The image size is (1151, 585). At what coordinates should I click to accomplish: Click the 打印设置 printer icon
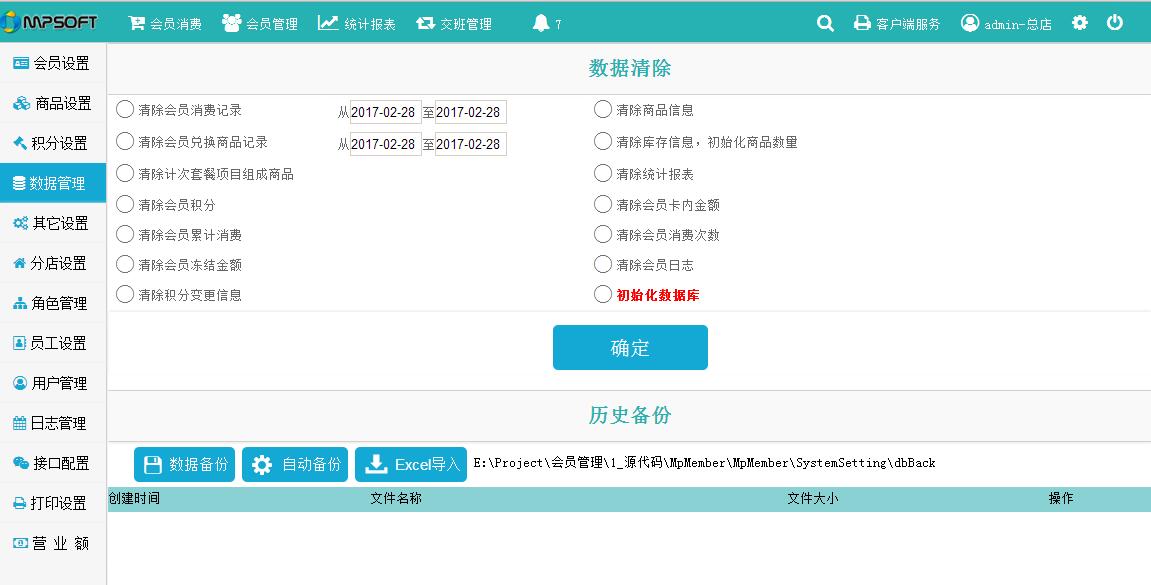pyautogui.click(x=20, y=503)
